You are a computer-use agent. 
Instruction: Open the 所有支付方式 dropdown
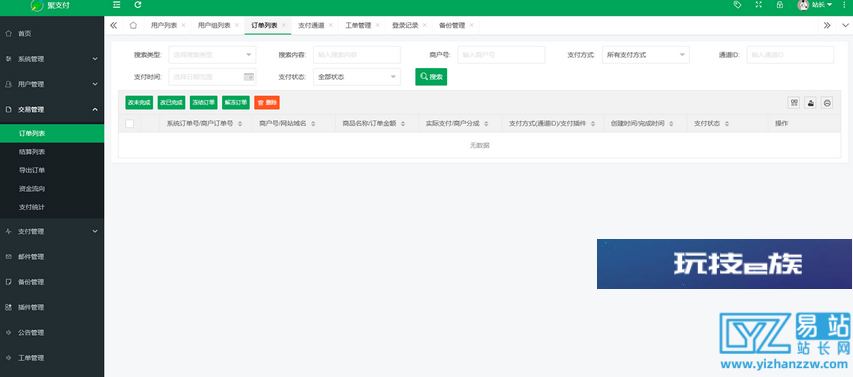click(646, 55)
